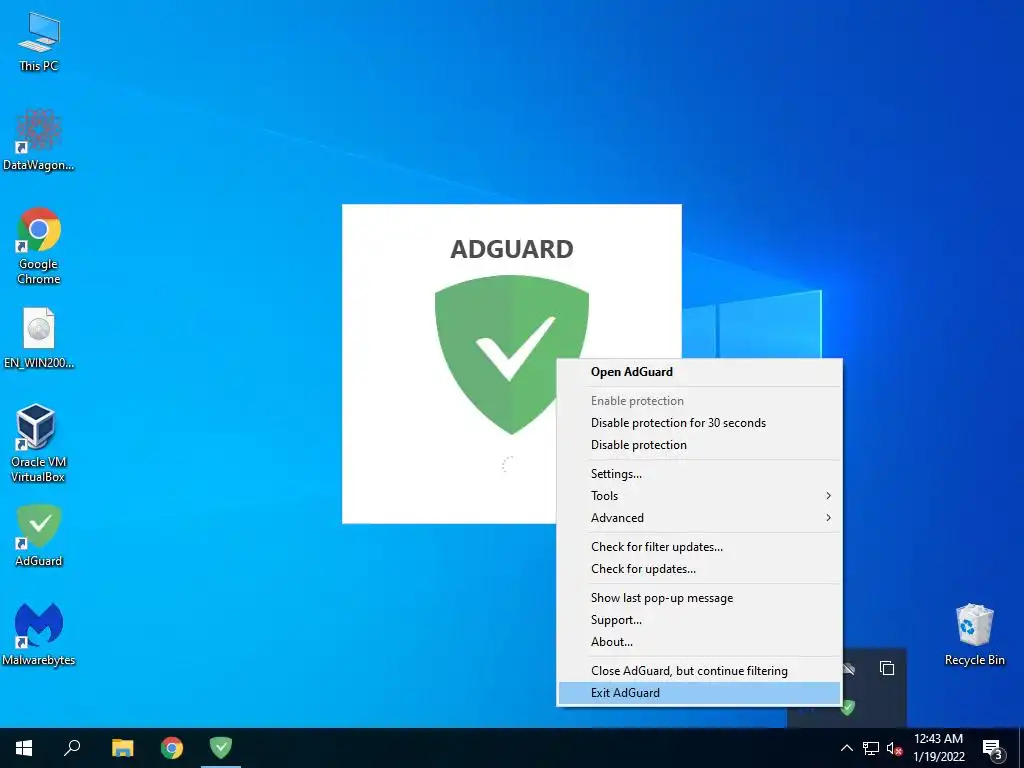Open the Windows Start menu
The image size is (1024, 768).
pos(24,748)
